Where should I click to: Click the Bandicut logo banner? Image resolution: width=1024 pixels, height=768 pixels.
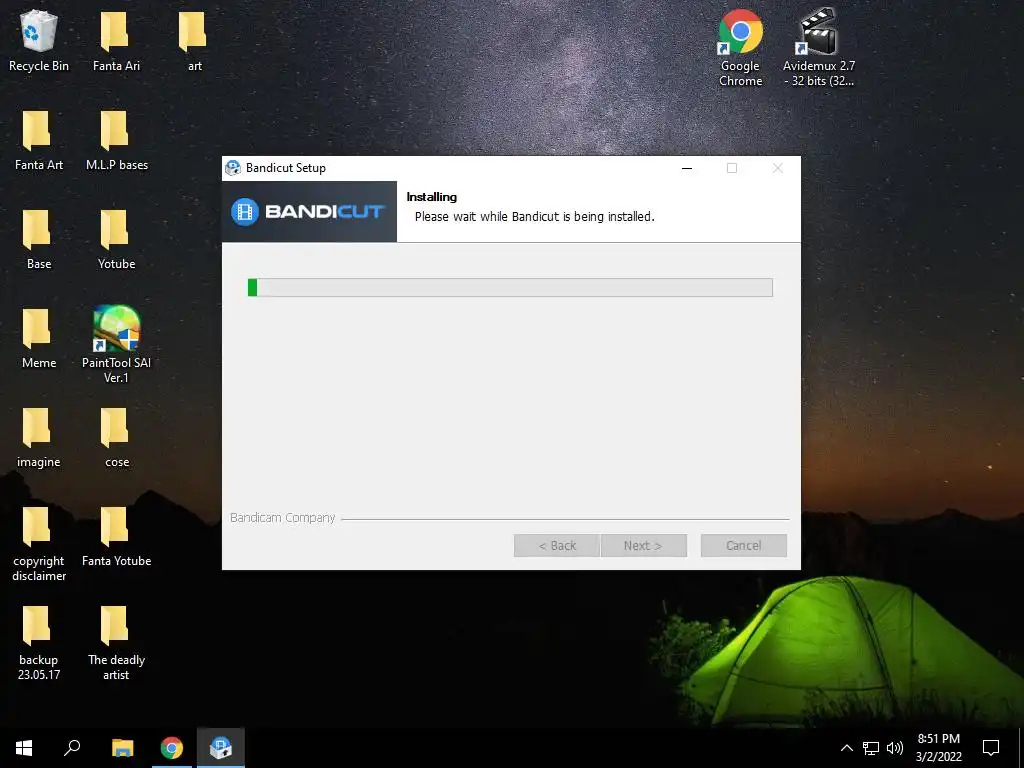(x=309, y=212)
